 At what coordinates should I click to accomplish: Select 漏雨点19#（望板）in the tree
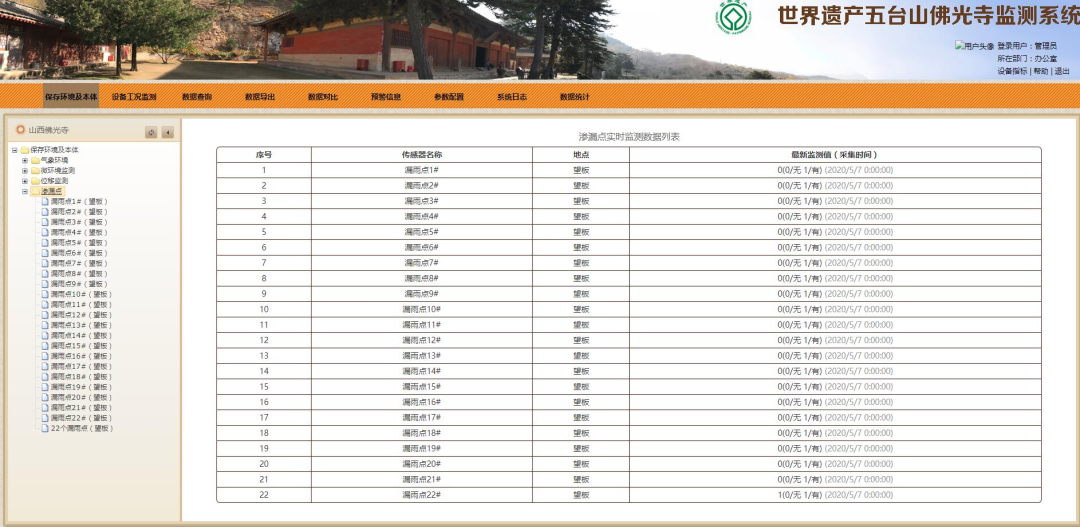pos(81,387)
